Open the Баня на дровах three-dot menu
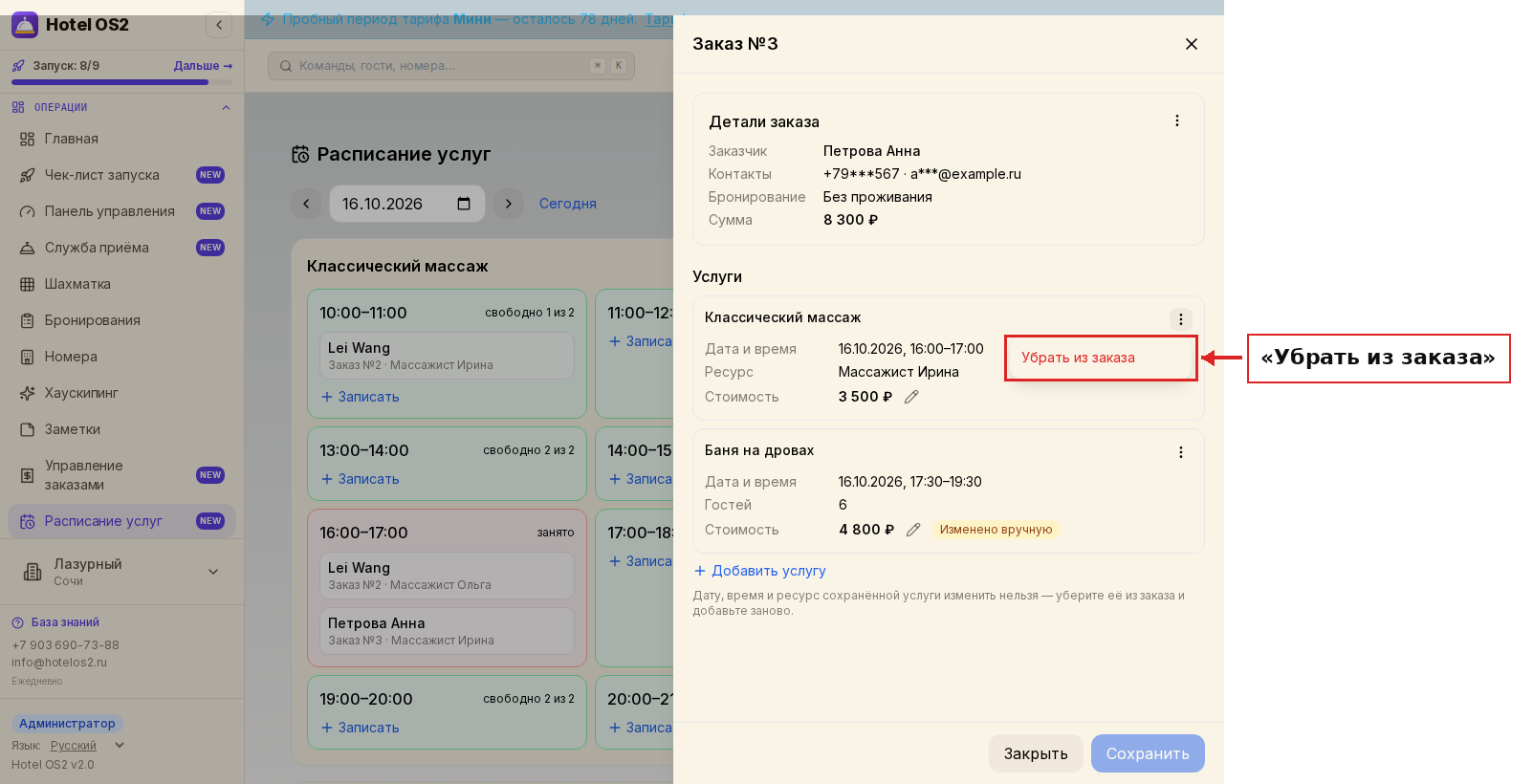The image size is (1533, 784). [x=1181, y=452]
